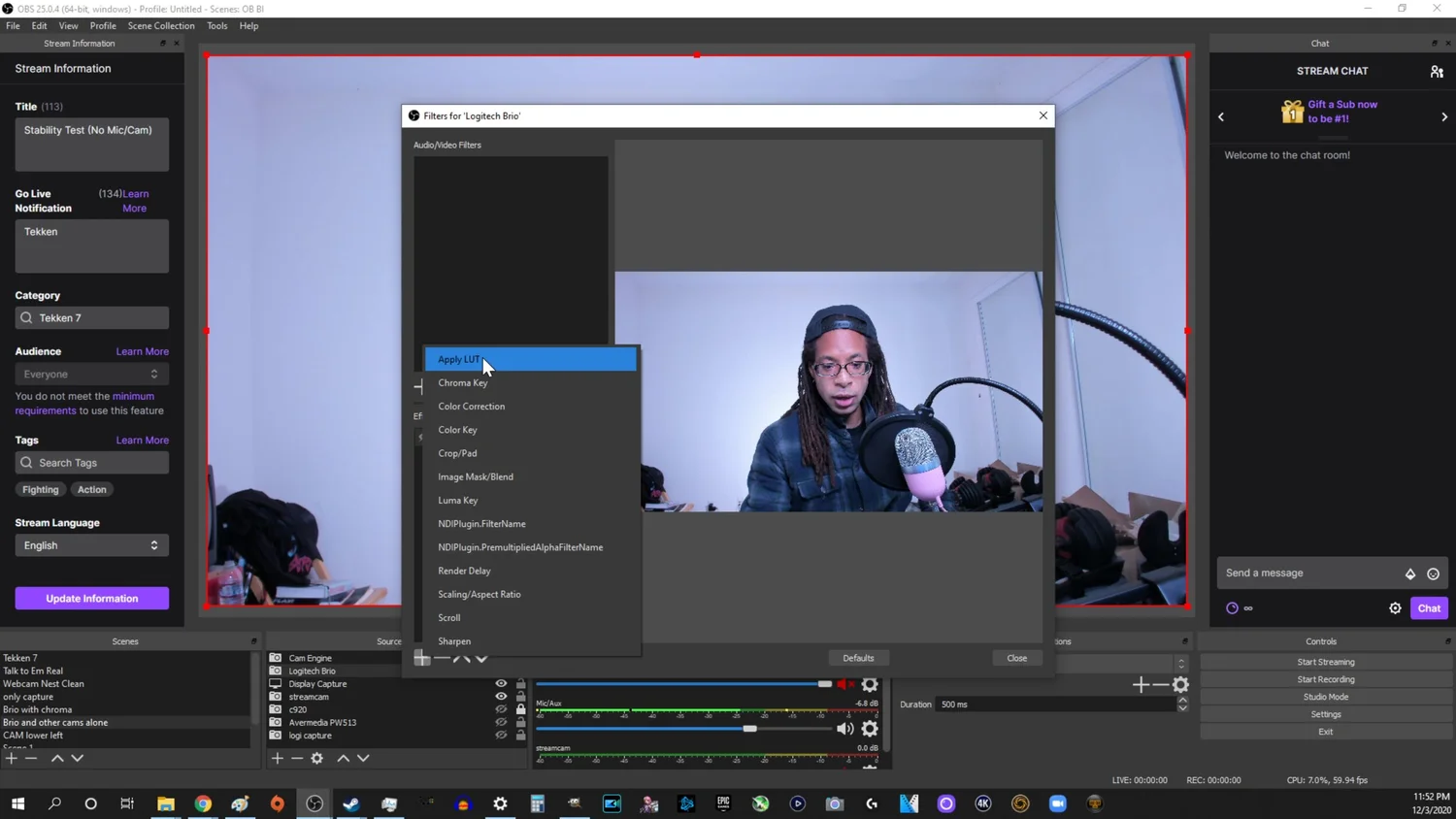
Task: Open the Stream Language dropdown
Action: coord(91,544)
